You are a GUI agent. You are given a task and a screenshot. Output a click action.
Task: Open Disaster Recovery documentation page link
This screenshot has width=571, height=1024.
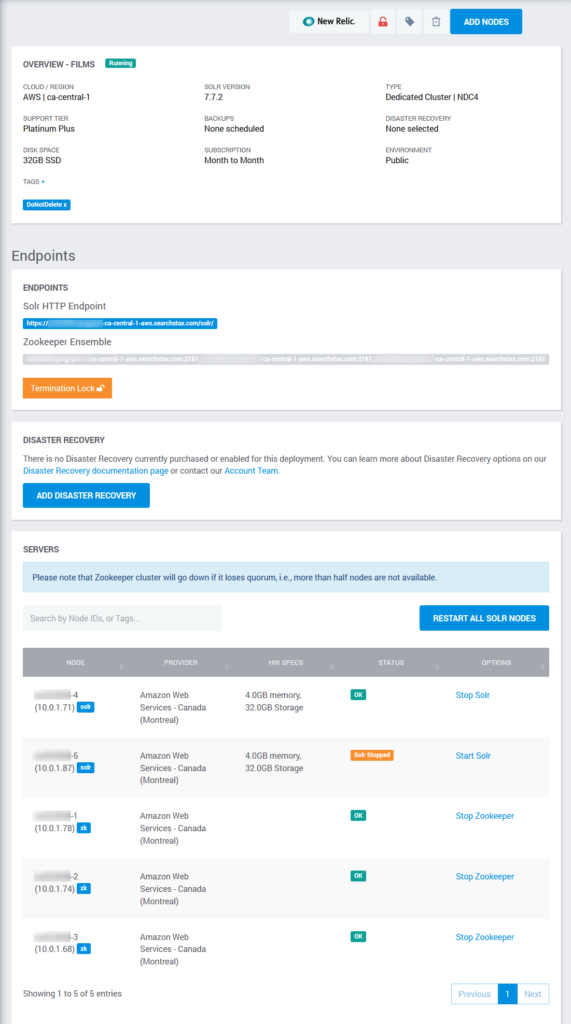96,470
